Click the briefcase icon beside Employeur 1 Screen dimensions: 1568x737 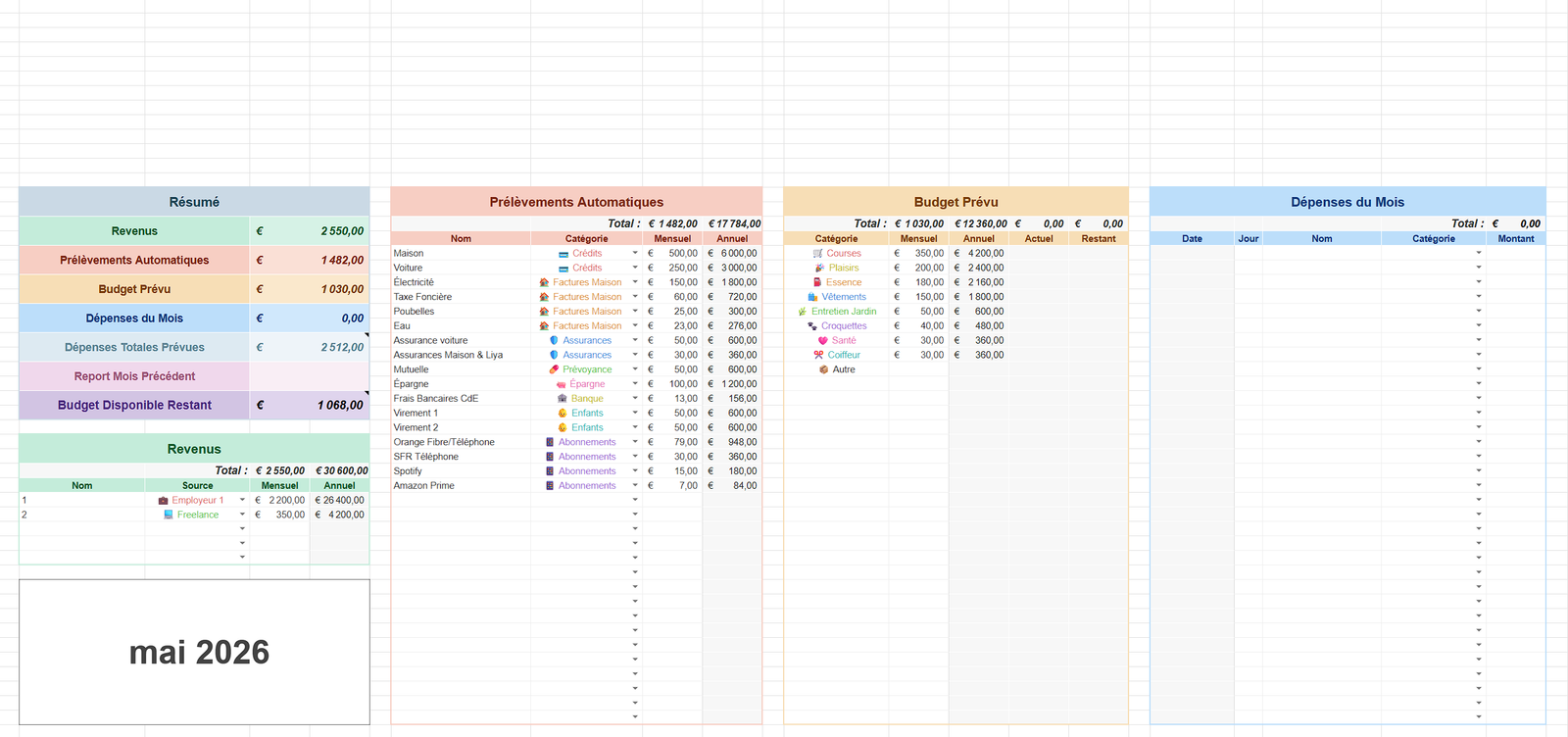point(164,500)
